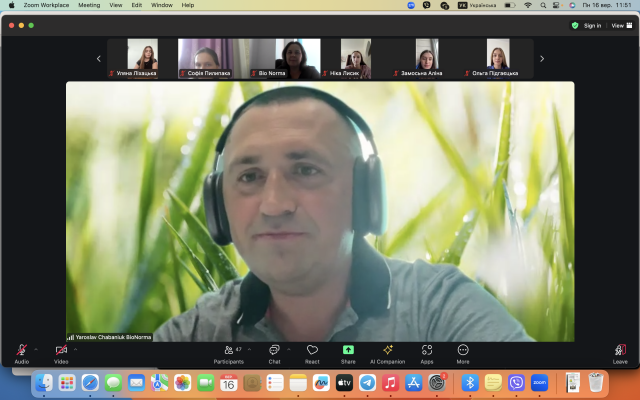The image size is (640, 400).
Task: Open Mail from the Dock
Action: (x=136, y=383)
